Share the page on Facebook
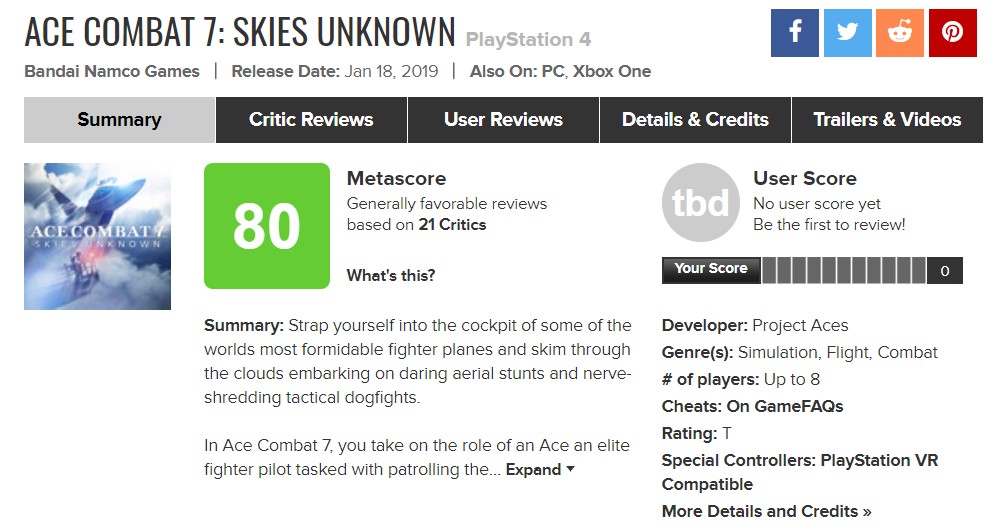 [x=795, y=32]
